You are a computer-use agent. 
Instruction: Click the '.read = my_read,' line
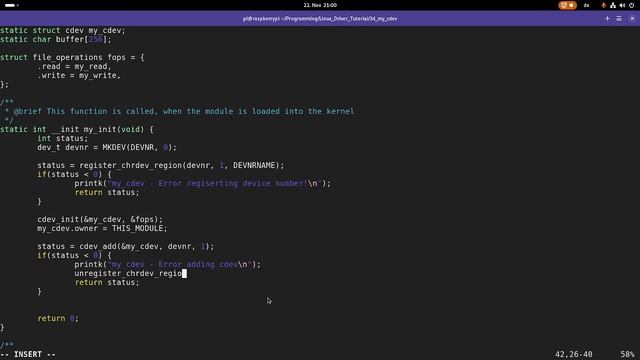click(74, 67)
